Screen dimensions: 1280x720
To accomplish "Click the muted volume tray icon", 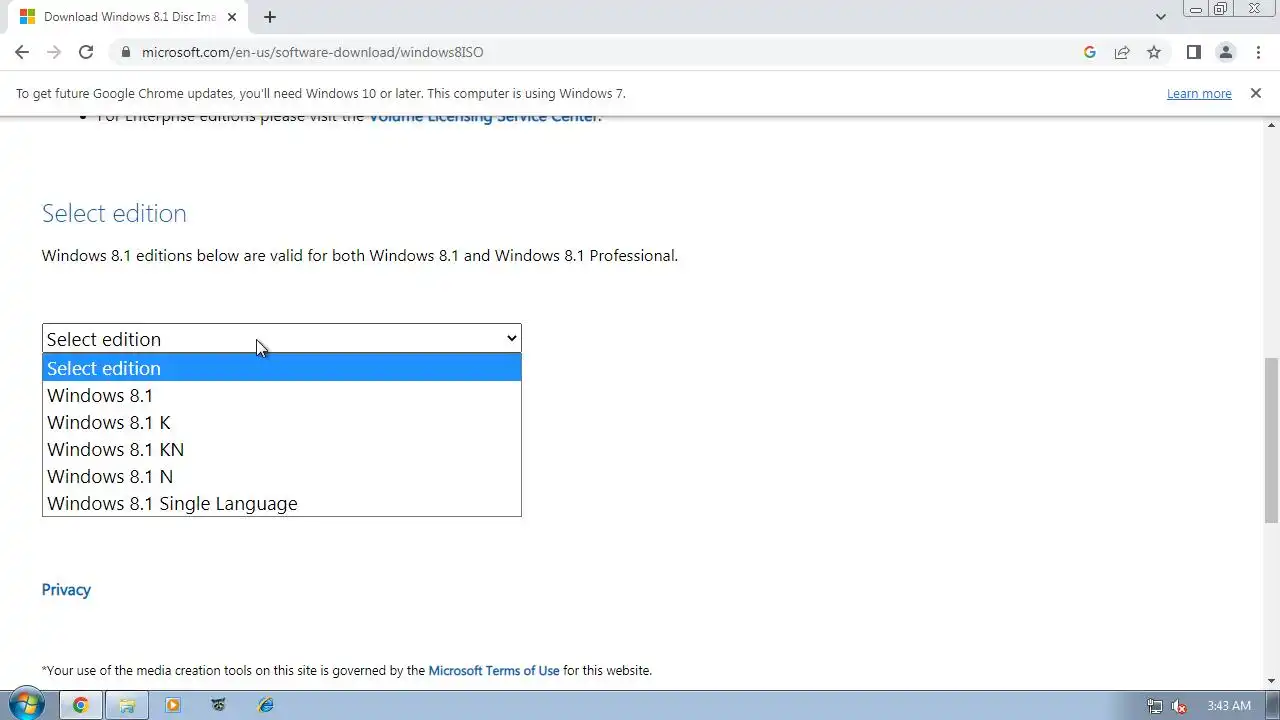I will click(1179, 706).
